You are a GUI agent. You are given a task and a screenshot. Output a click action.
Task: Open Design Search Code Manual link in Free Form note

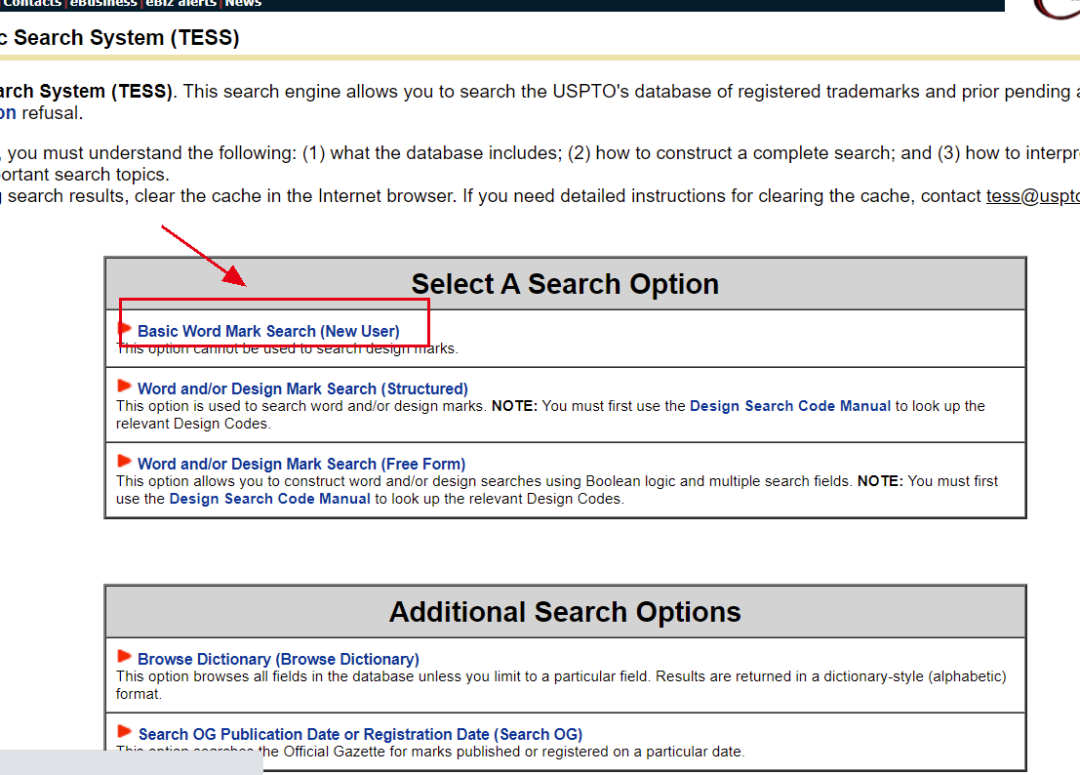tap(270, 499)
